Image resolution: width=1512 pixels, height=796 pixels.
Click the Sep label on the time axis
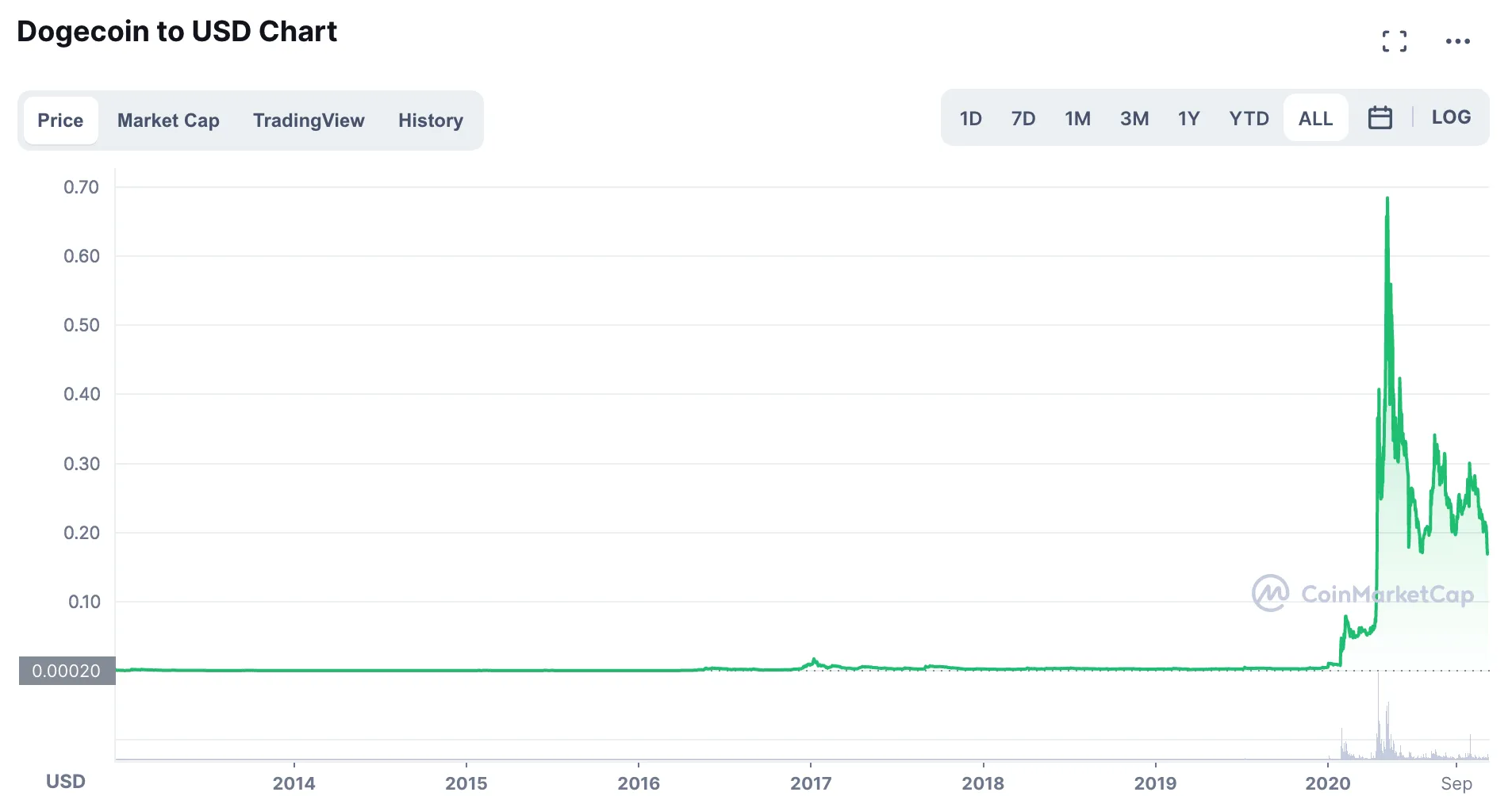(1456, 783)
